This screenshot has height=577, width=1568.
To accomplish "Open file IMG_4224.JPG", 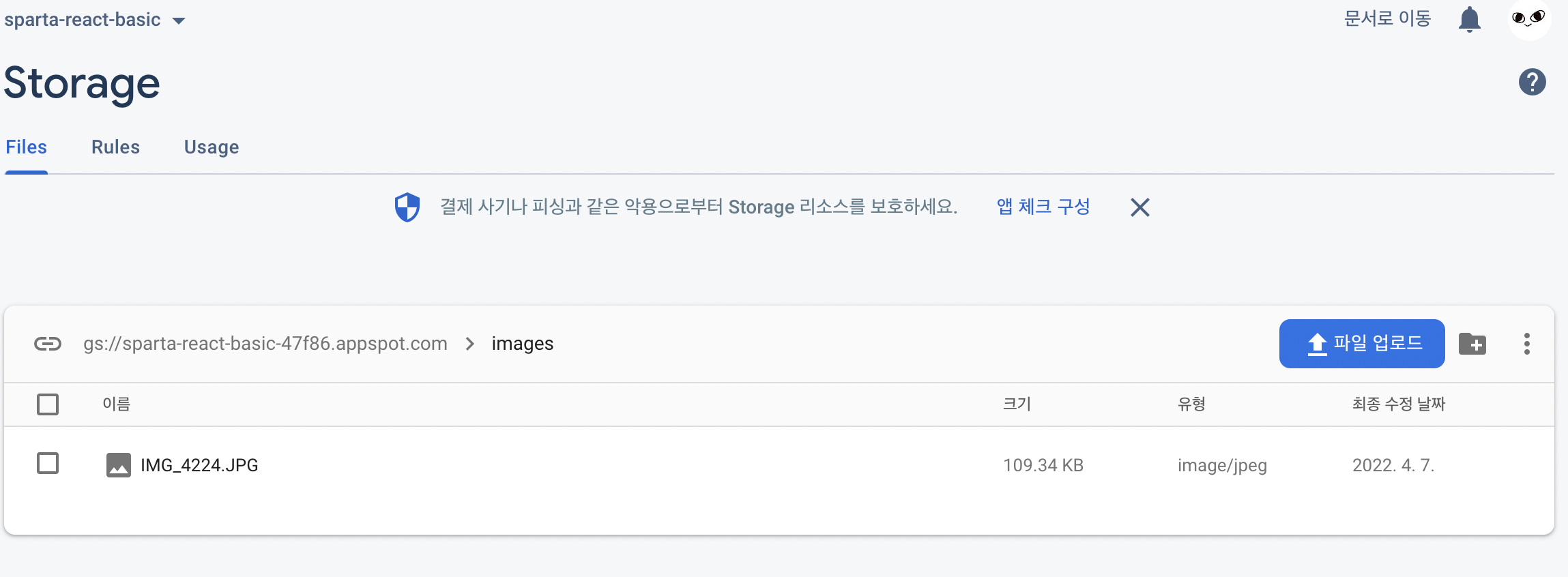I will click(199, 465).
